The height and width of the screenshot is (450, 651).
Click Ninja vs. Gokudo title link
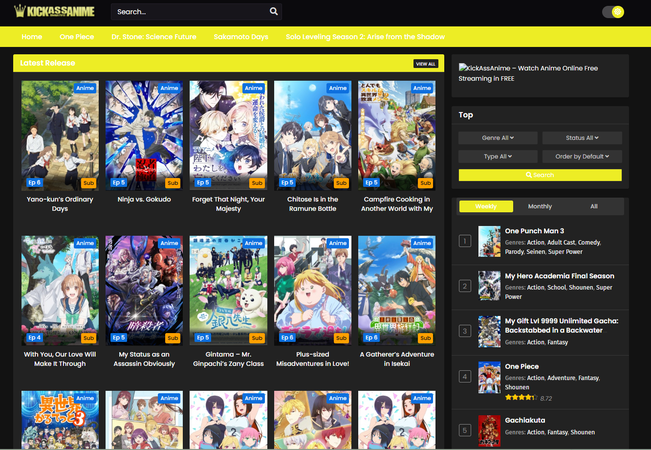click(144, 199)
